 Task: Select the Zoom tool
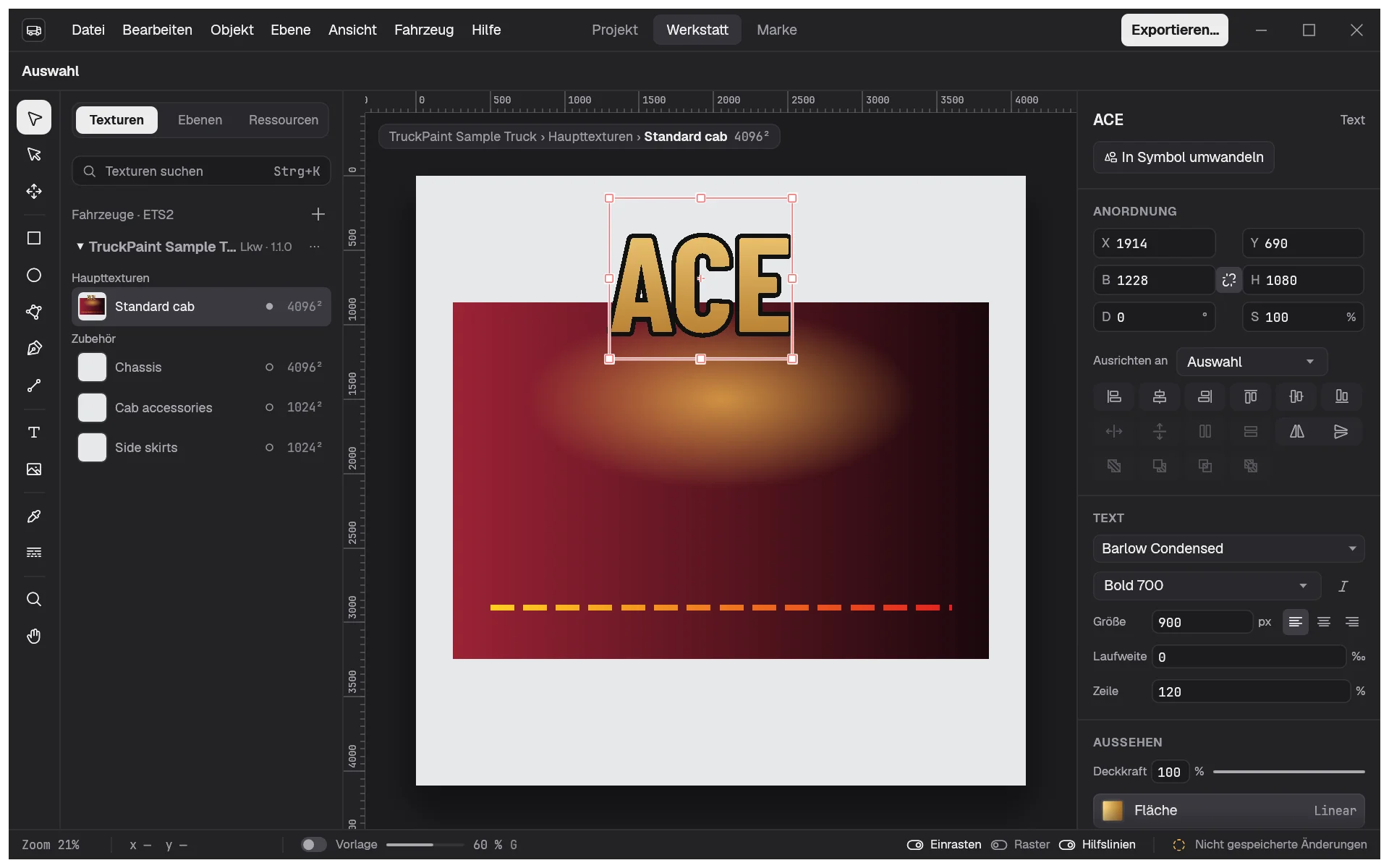[34, 600]
